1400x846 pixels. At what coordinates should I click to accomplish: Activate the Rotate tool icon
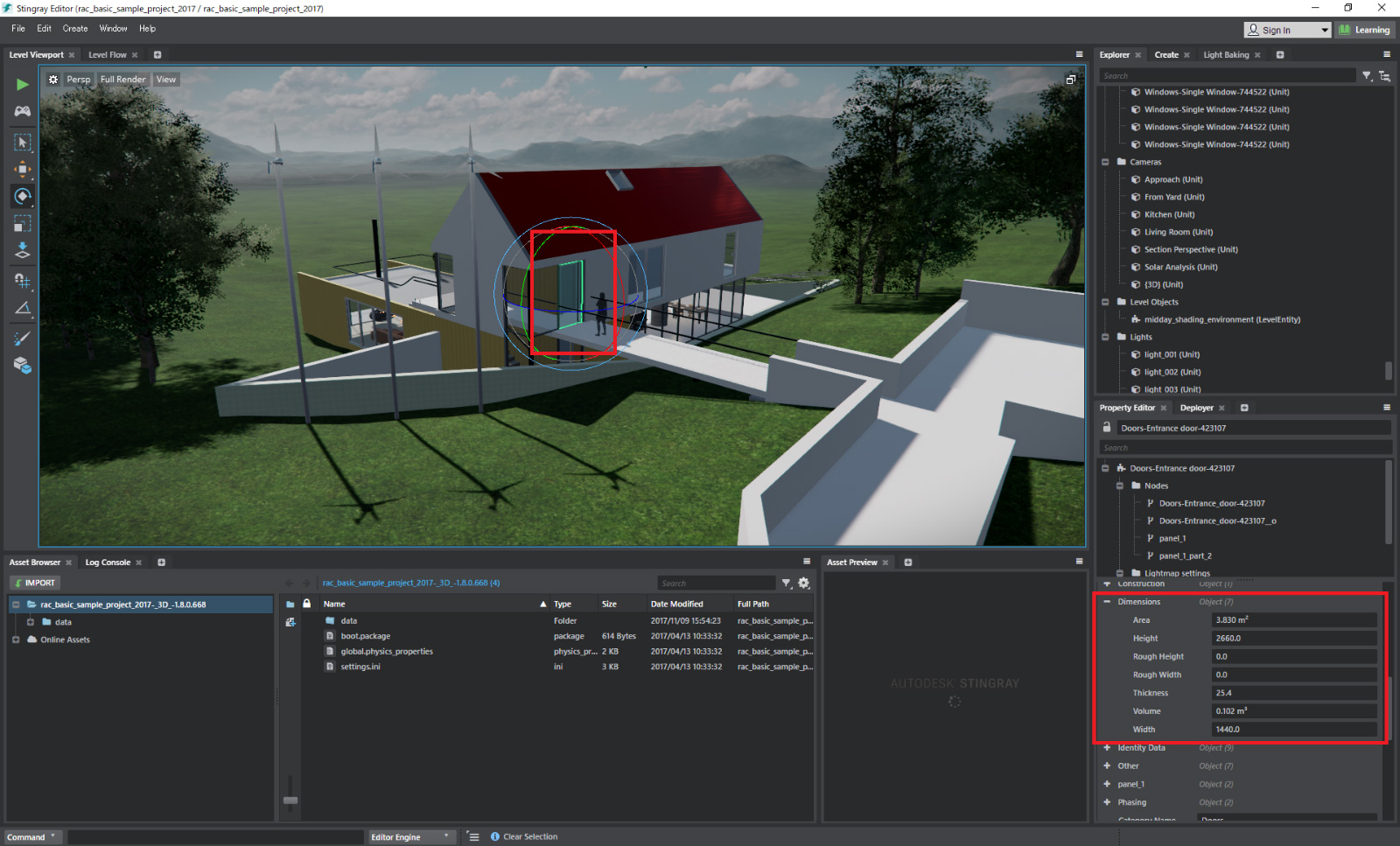pyautogui.click(x=23, y=196)
